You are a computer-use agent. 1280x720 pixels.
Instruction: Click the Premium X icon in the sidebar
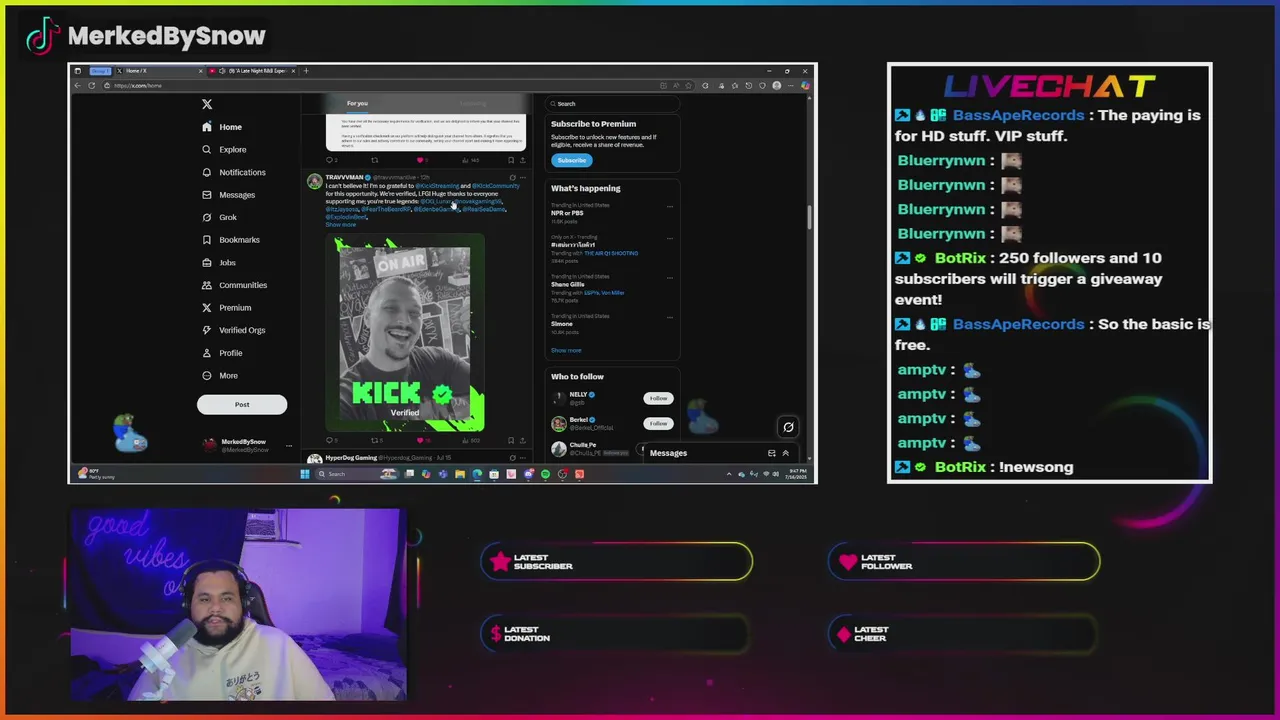pos(207,308)
